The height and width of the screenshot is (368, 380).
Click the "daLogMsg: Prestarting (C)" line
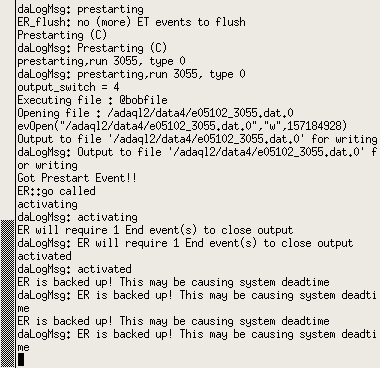click(x=92, y=48)
